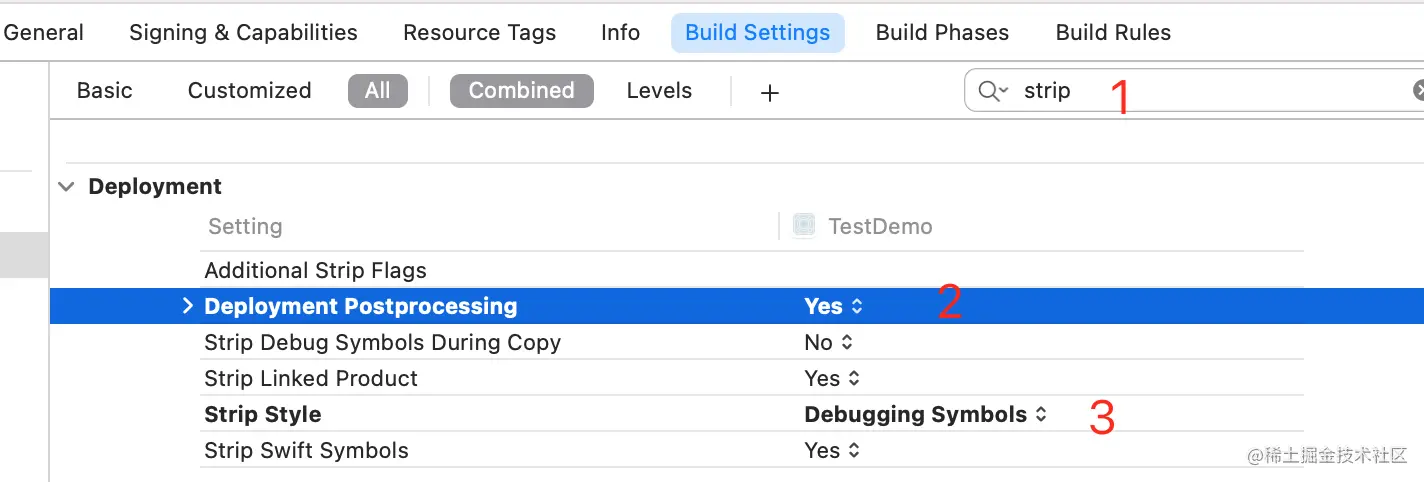Open Signing & Capabilities tab
Image resolution: width=1424 pixels, height=482 pixels.
click(243, 33)
